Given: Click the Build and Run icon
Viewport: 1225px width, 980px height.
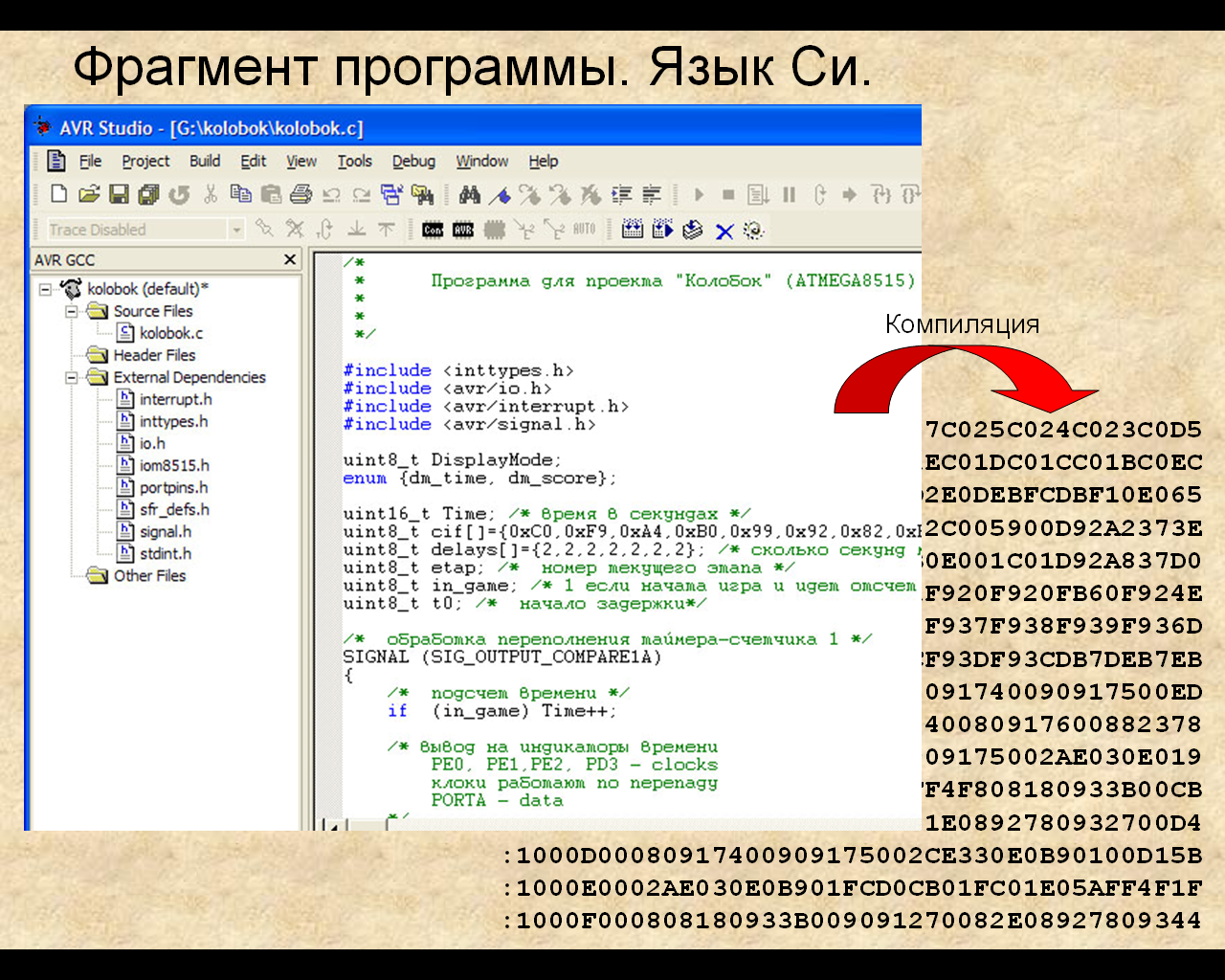Looking at the screenshot, I should point(663,229).
